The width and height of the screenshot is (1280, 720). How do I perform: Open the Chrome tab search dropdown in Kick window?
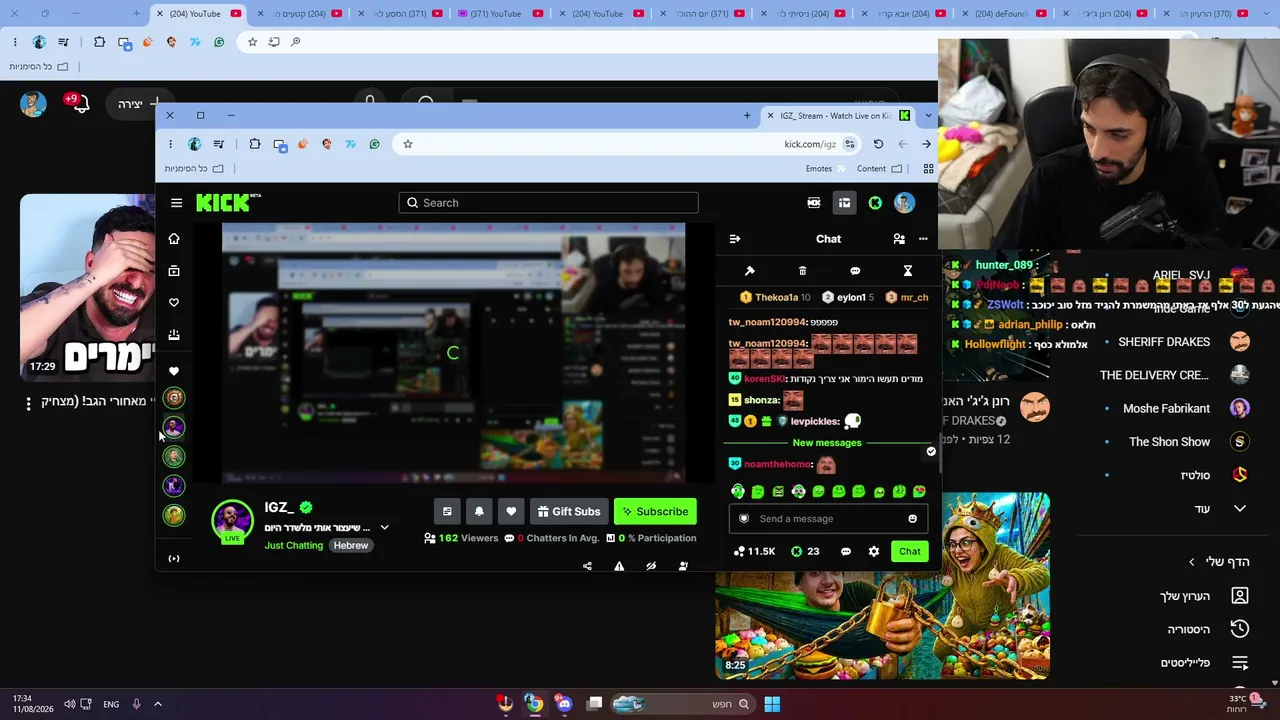[928, 116]
